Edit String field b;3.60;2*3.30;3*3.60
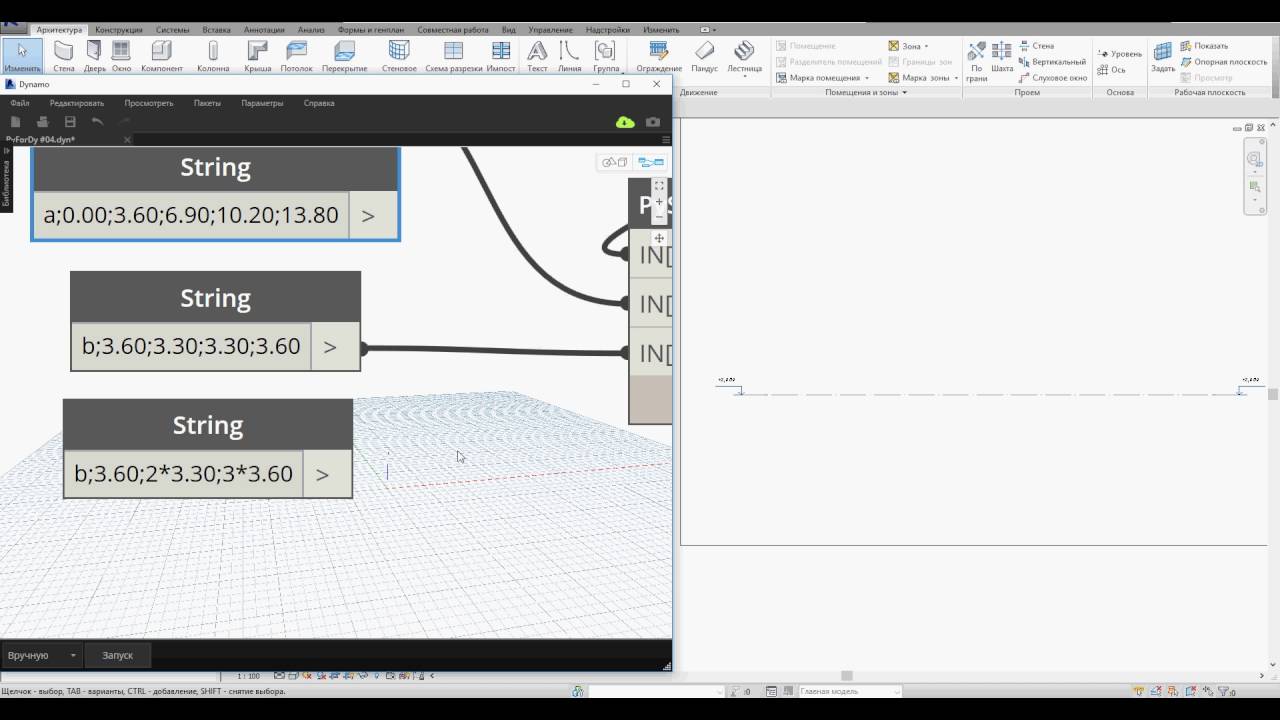Image resolution: width=1280 pixels, height=720 pixels. [183, 474]
